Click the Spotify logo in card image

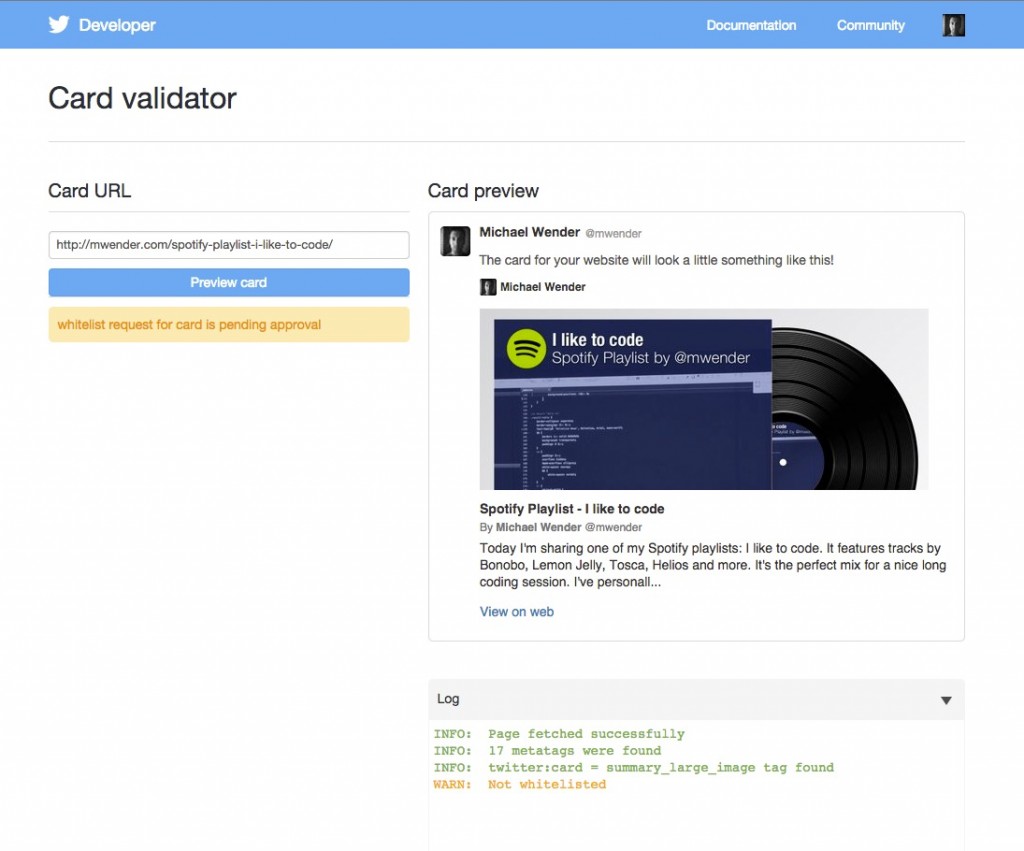coord(526,348)
